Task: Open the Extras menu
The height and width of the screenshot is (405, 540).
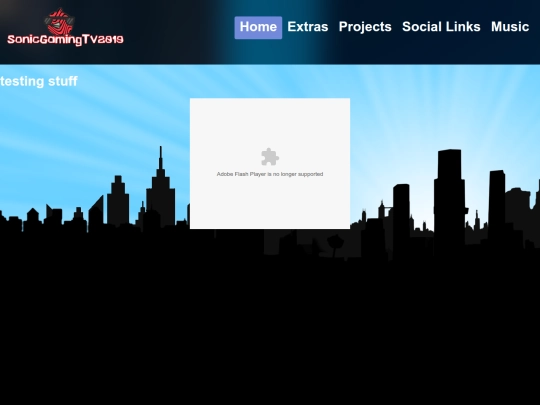Action: pyautogui.click(x=308, y=27)
